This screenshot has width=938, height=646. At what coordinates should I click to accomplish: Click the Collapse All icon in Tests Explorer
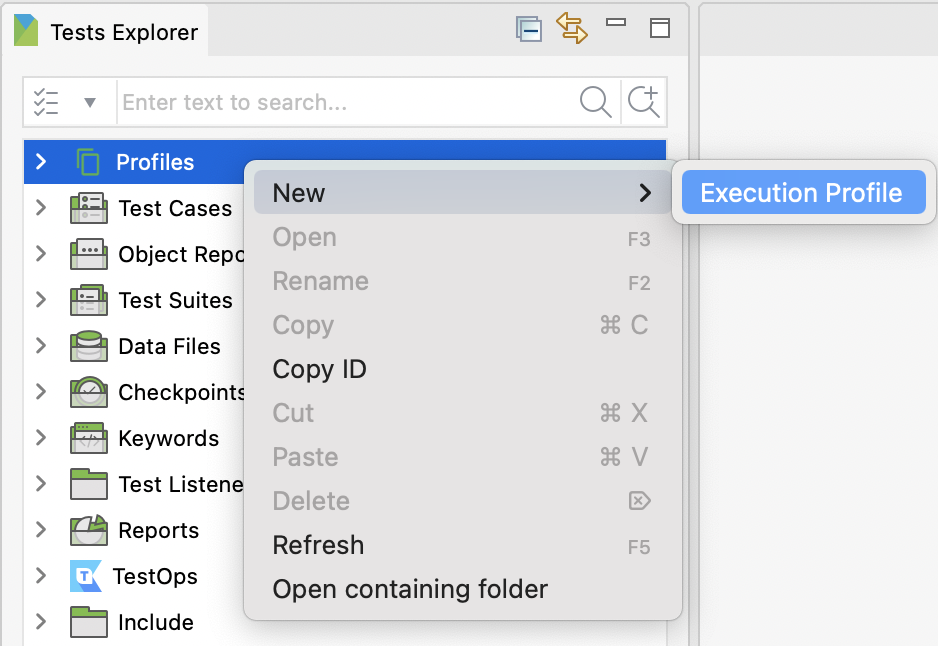tap(528, 29)
